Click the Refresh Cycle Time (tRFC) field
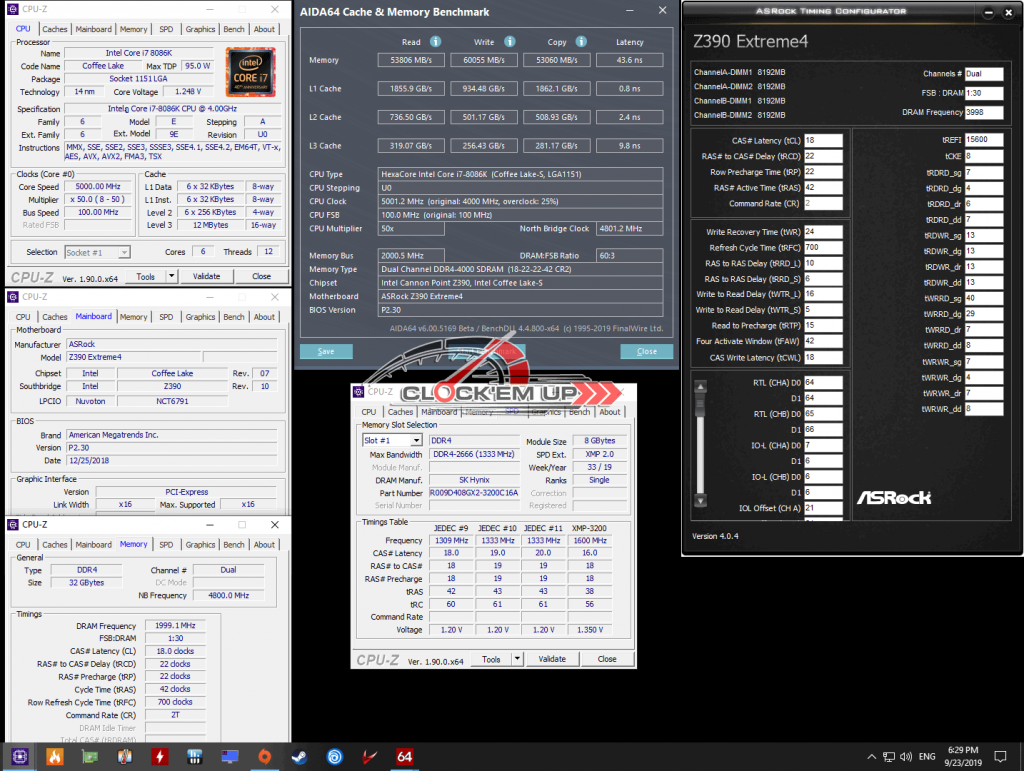 pyautogui.click(x=823, y=247)
